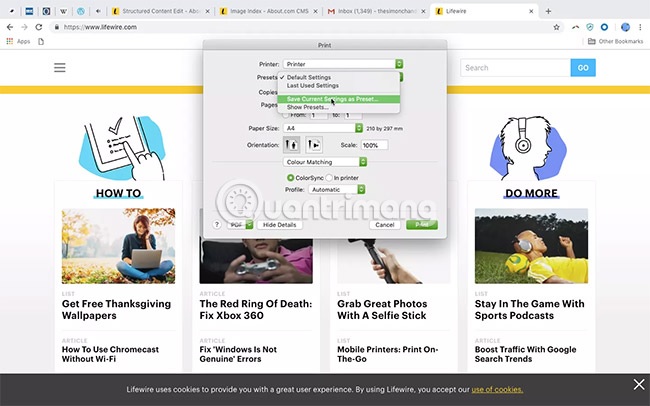Viewport: 650px width, 406px height.
Task: Open the Chrome three-dot menu
Action: (x=640, y=27)
